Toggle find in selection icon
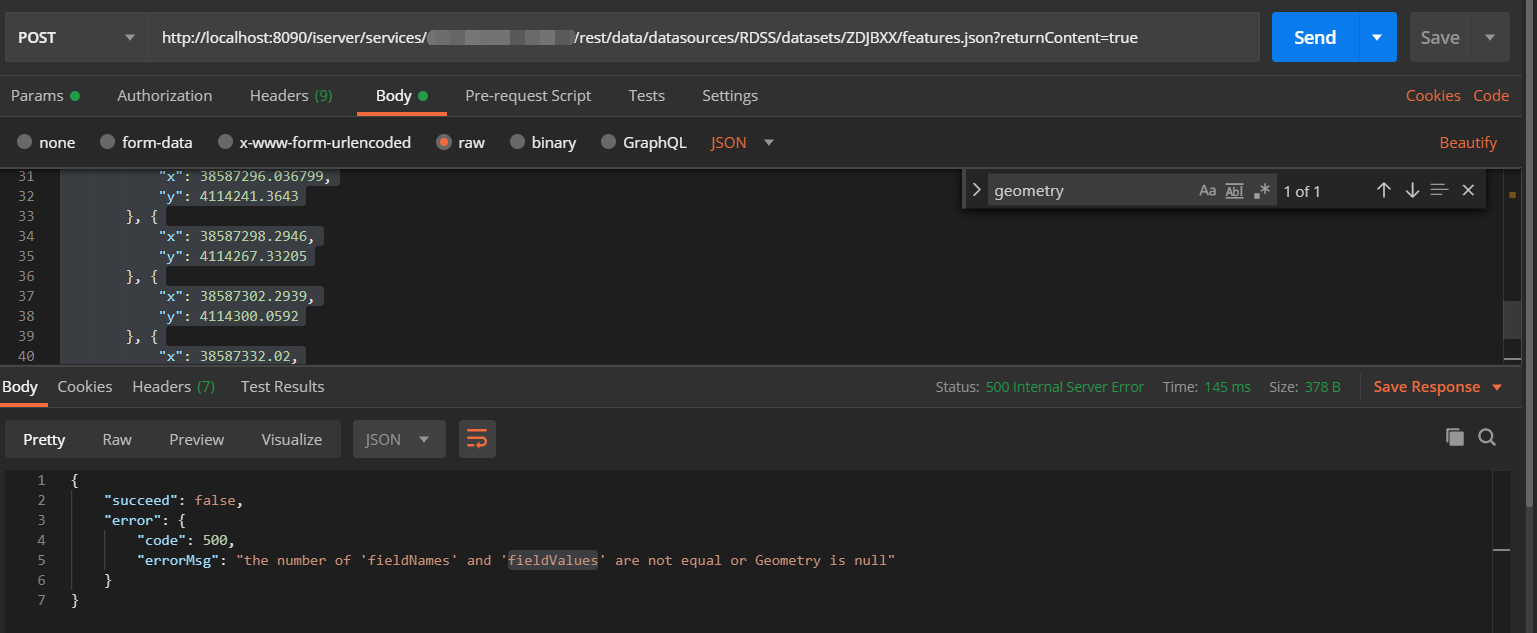Screen dimensions: 1537x633 click(1440, 190)
